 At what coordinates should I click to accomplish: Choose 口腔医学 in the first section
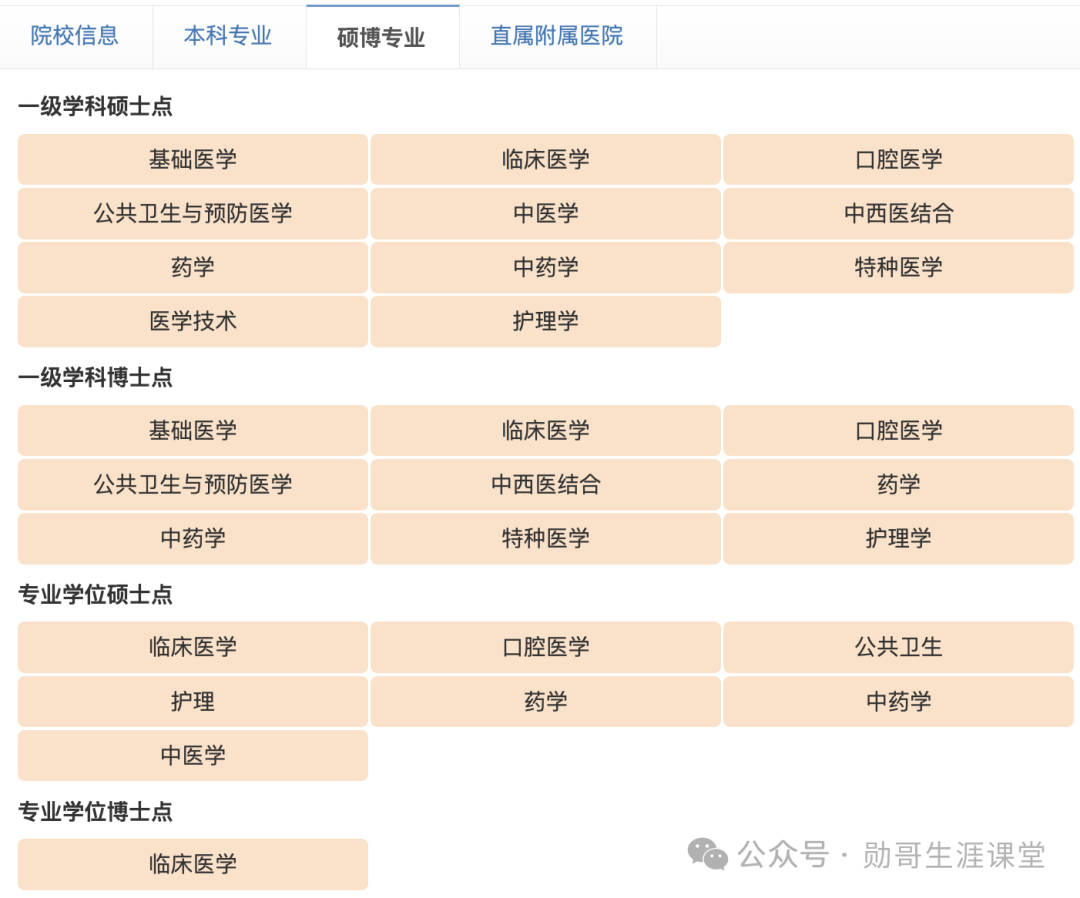tap(898, 159)
